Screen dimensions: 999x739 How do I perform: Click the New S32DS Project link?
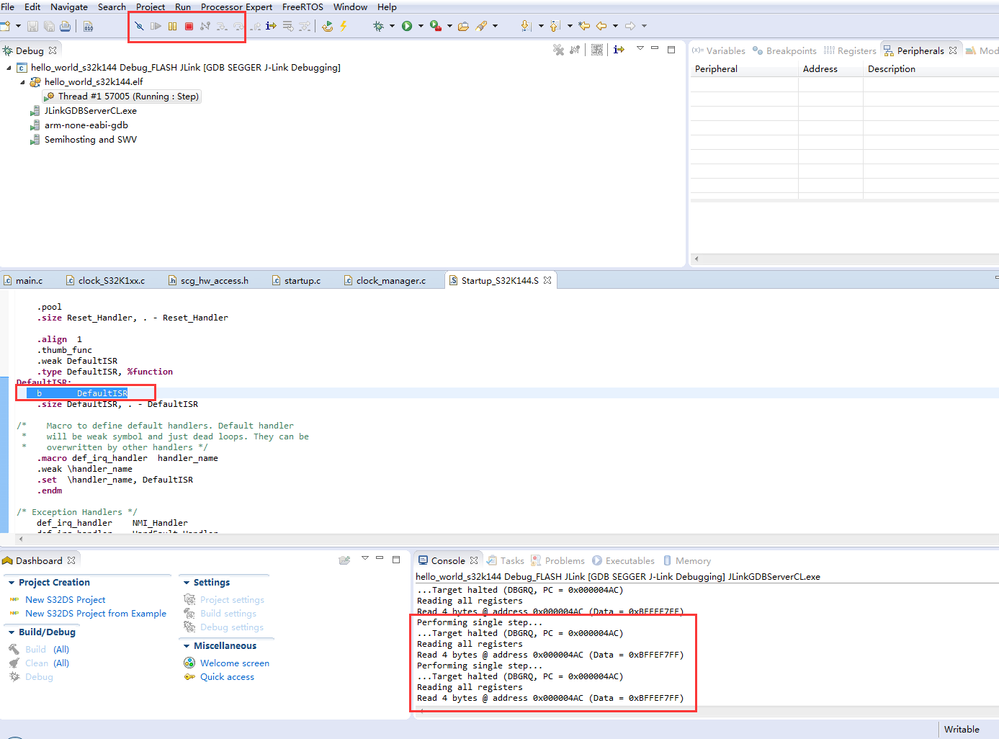pos(65,599)
